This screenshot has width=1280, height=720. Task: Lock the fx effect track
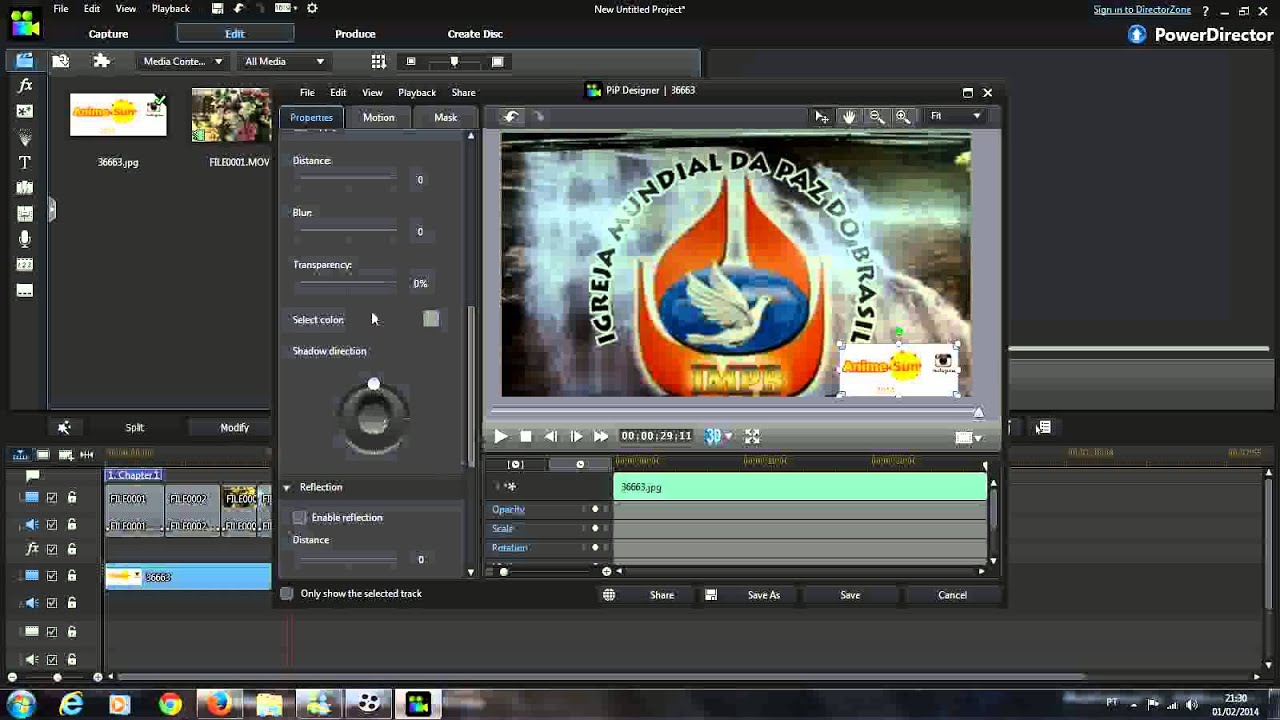pyautogui.click(x=72, y=550)
